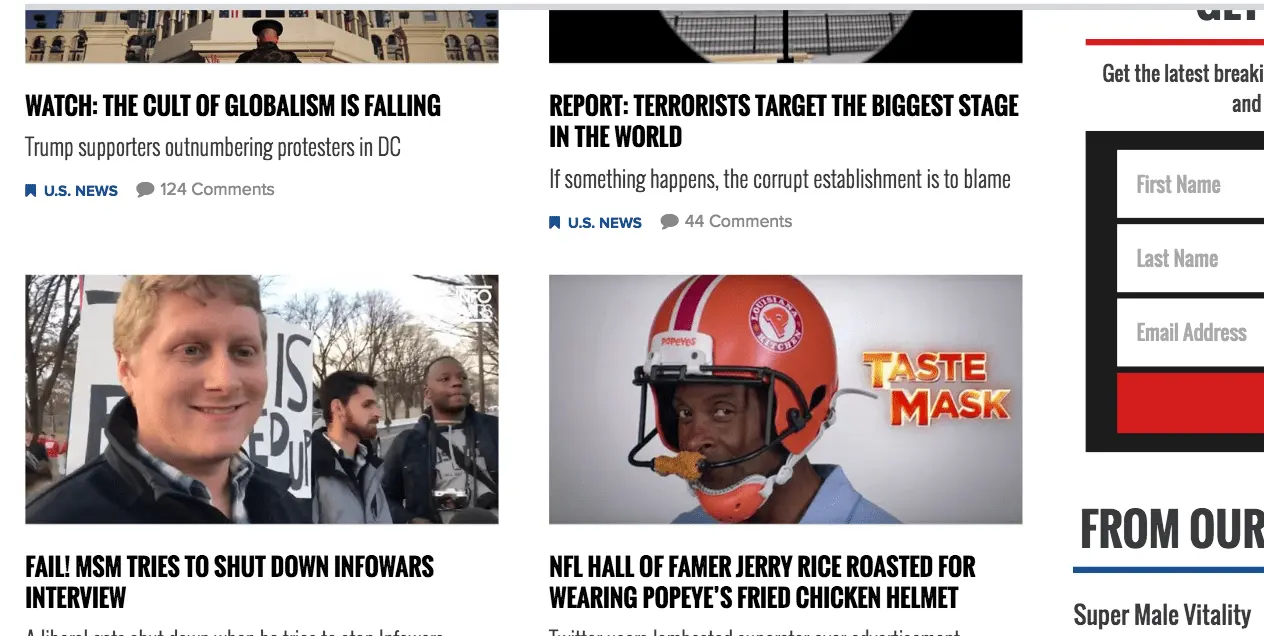Viewport: 1264px width, 636px height.
Task: Click 'Trump supporters outnumbering protesters in DC' subtitle
Action: [213, 147]
